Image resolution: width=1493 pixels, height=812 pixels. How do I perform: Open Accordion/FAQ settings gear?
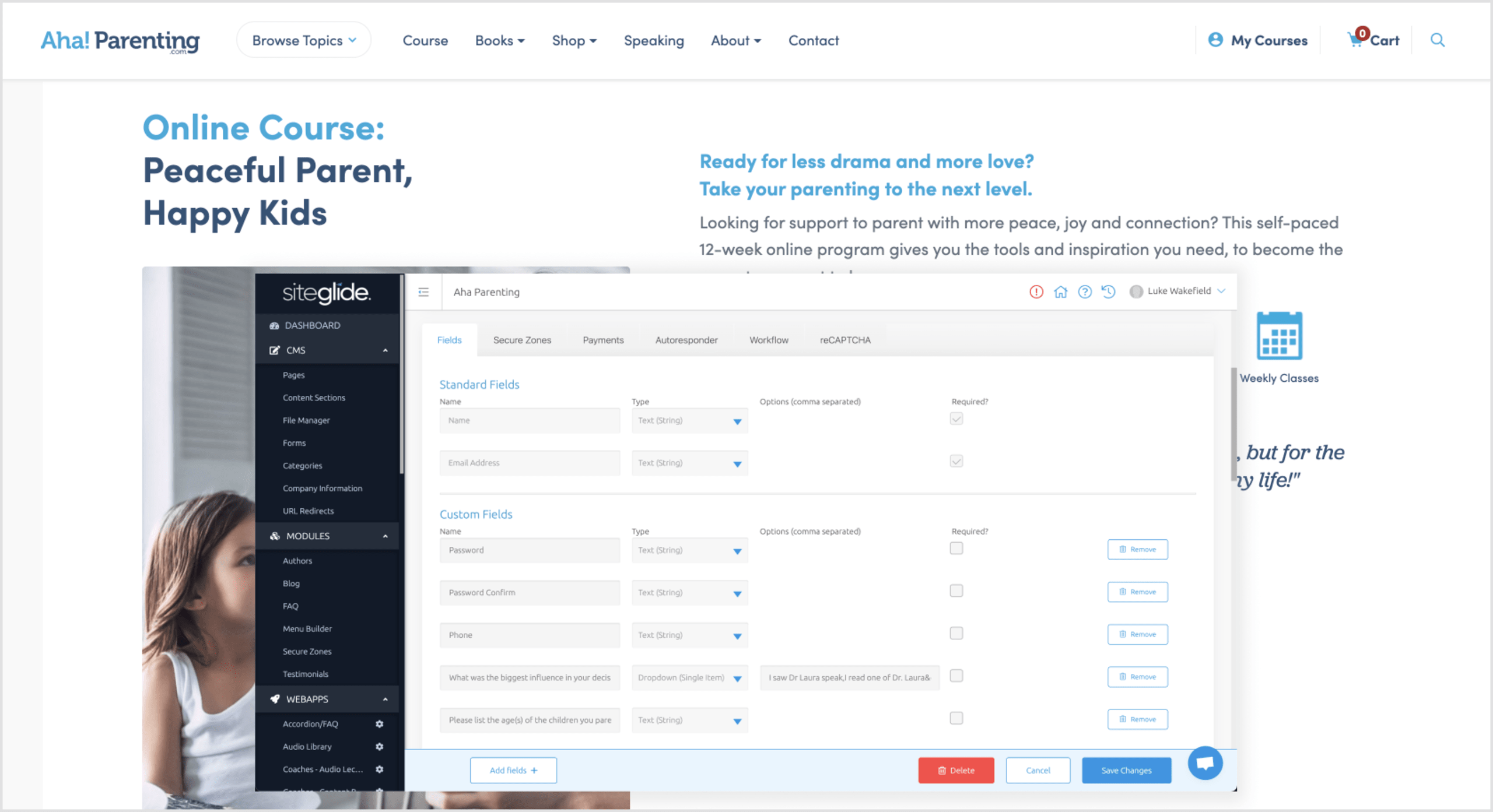coord(380,724)
